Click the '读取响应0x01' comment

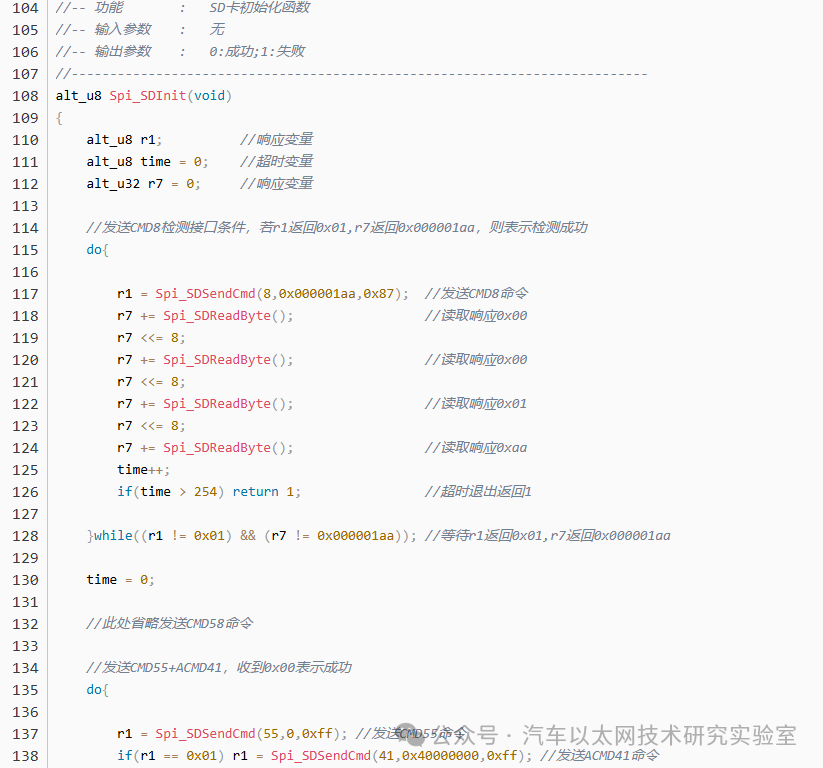tap(476, 404)
